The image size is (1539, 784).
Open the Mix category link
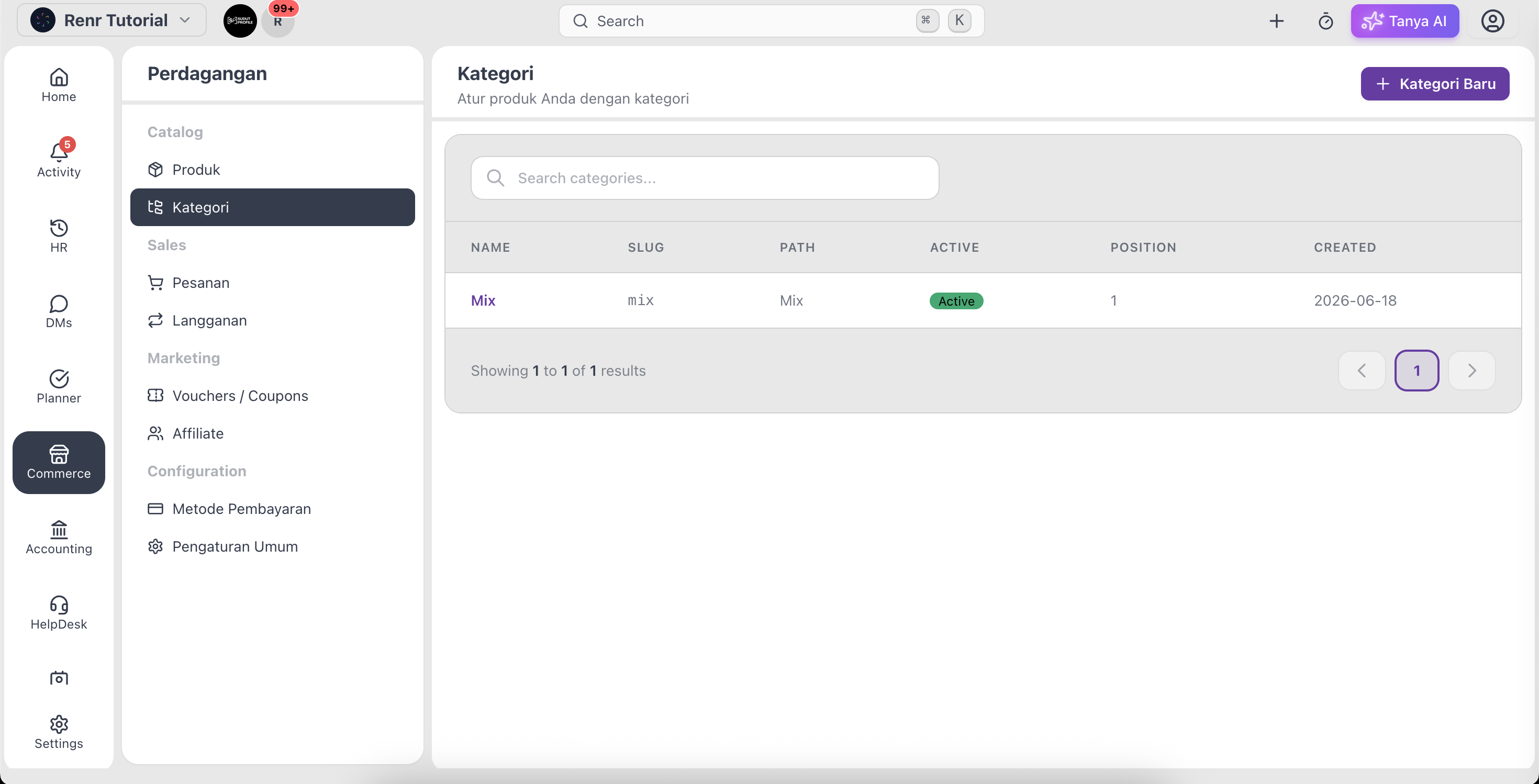click(x=483, y=300)
